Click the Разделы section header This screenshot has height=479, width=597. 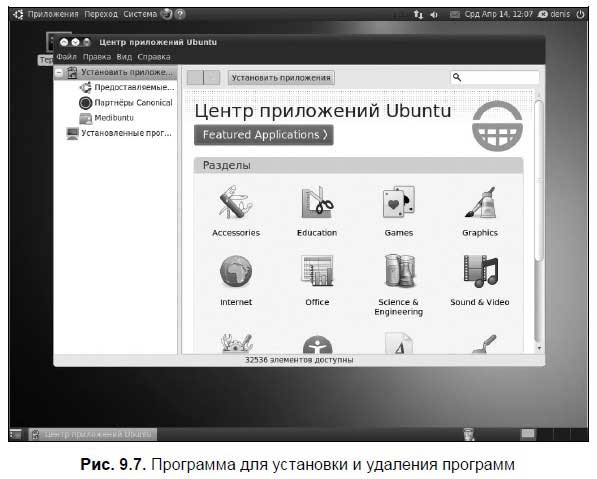(358, 165)
